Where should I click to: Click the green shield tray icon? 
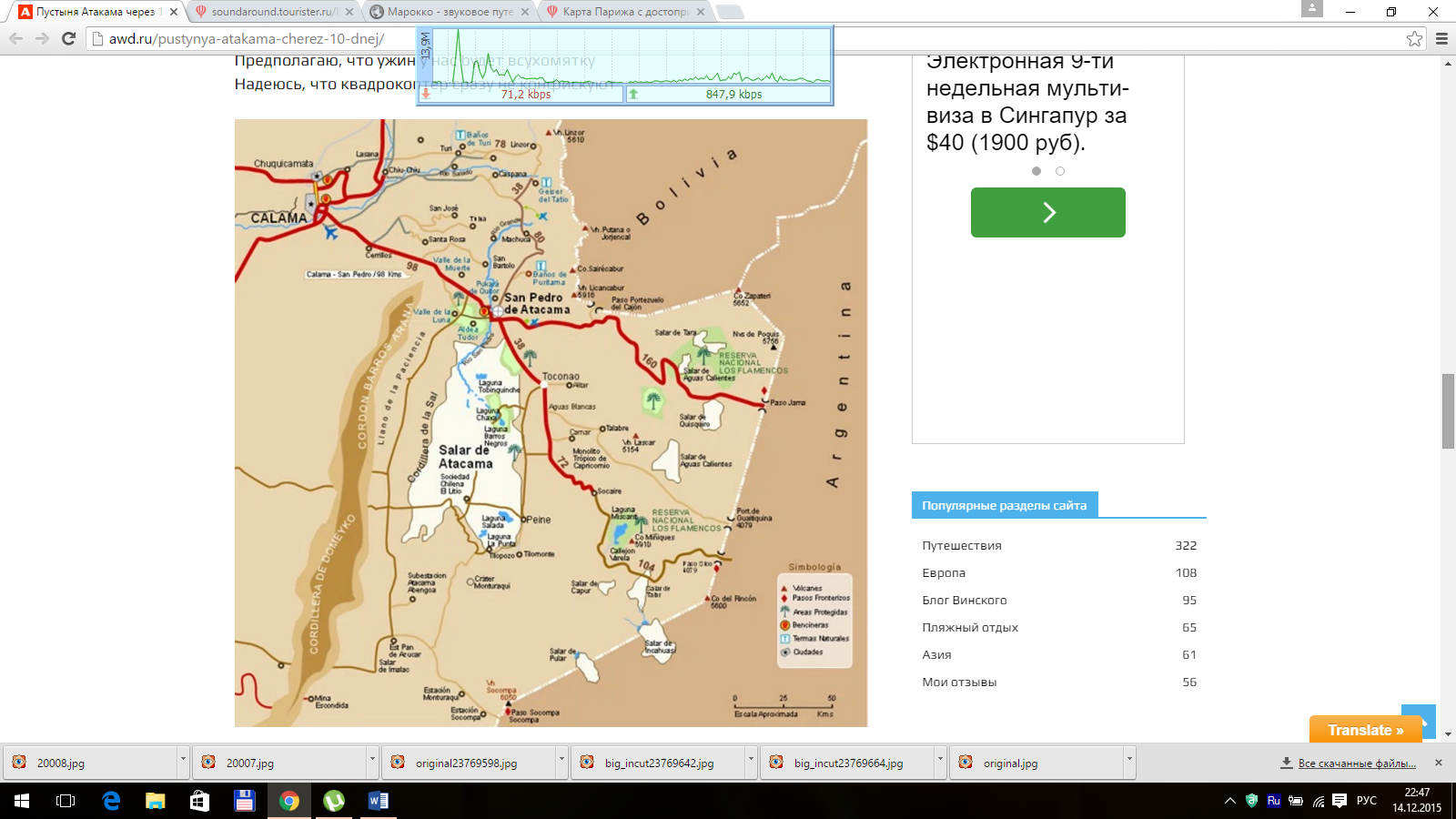(x=1251, y=801)
